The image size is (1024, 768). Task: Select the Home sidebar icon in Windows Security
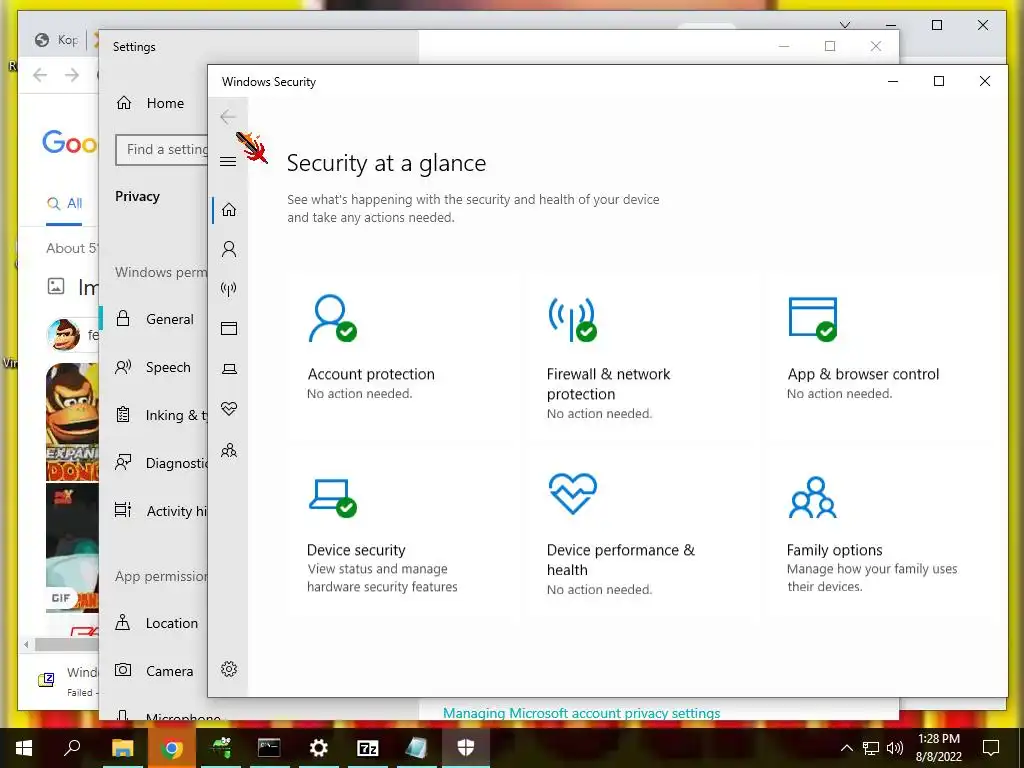click(x=229, y=210)
